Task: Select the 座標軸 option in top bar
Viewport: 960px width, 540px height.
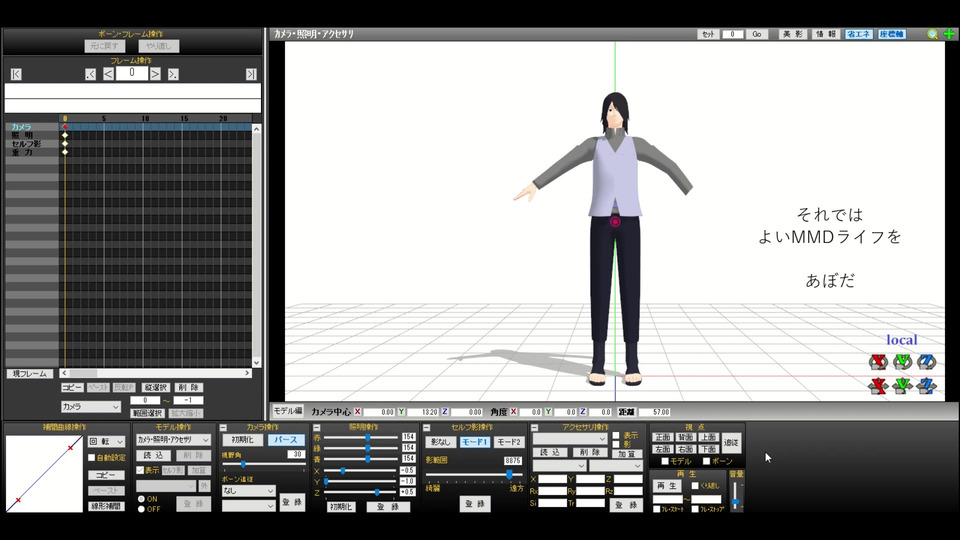Action: [x=891, y=34]
